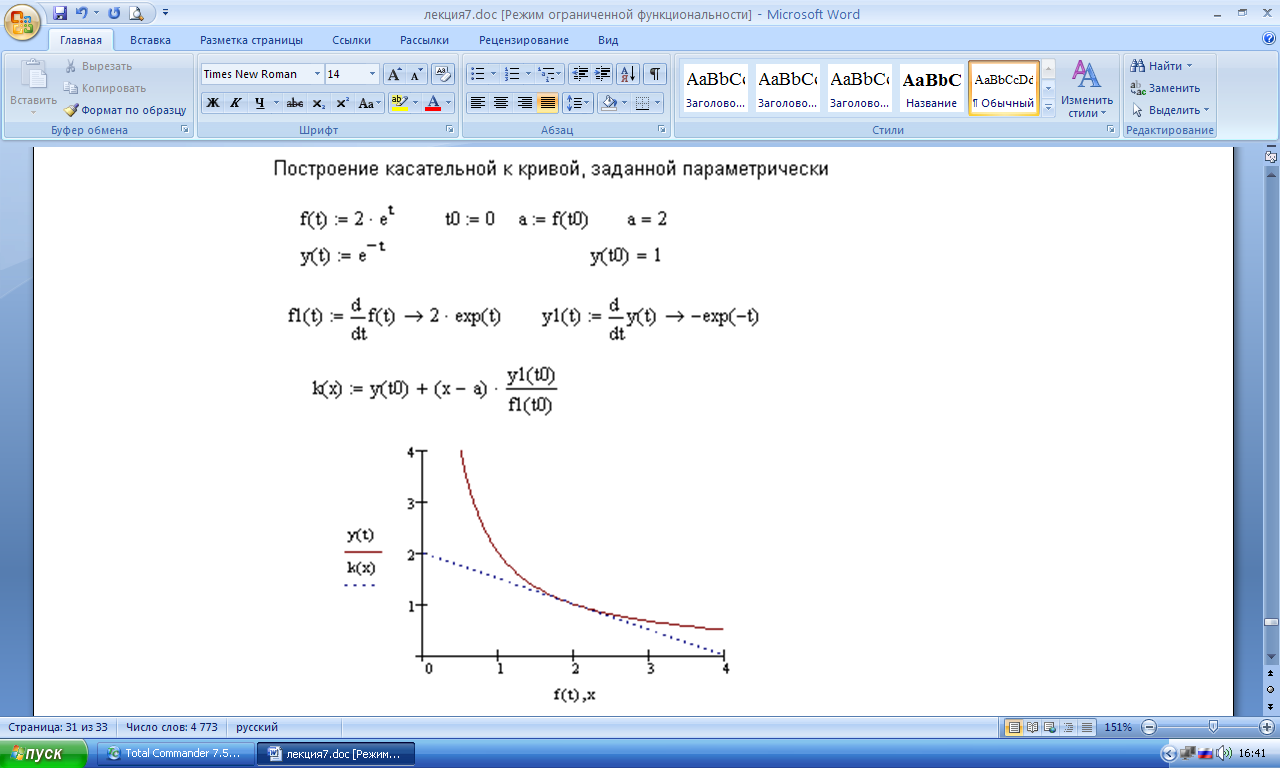1280x768 pixels.
Task: Click the zoom slider handle
Action: pyautogui.click(x=1212, y=727)
